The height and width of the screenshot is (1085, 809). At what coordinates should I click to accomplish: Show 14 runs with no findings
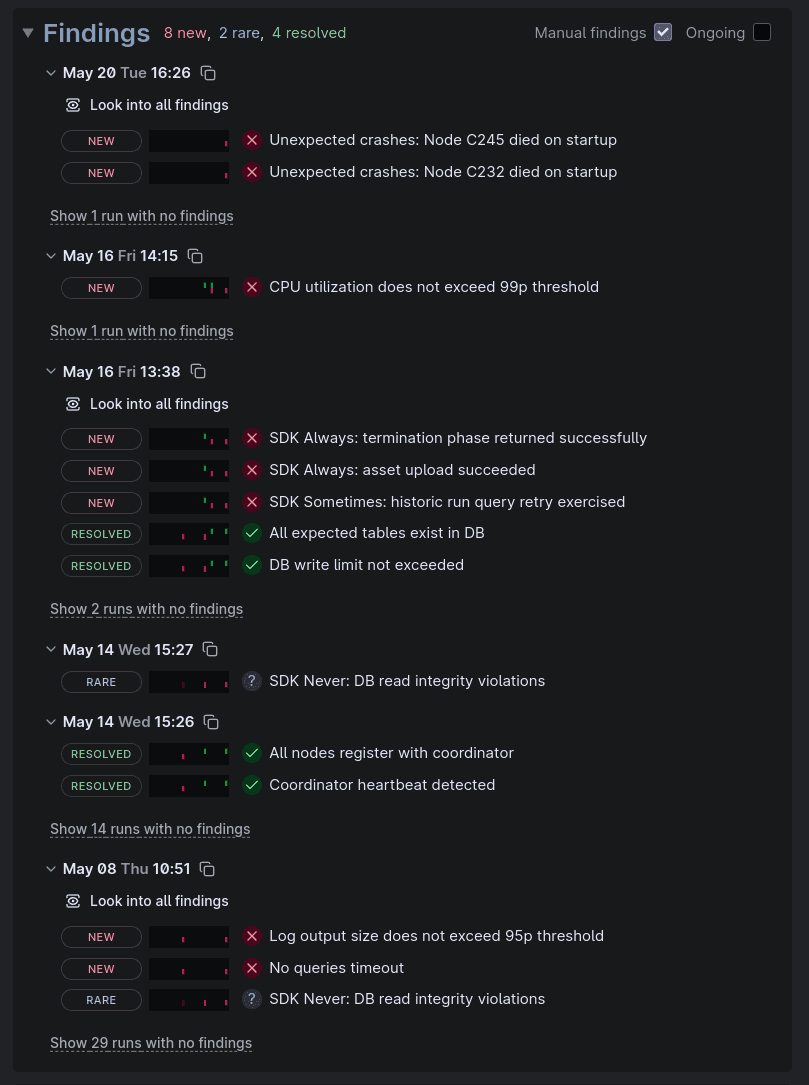pyautogui.click(x=150, y=829)
